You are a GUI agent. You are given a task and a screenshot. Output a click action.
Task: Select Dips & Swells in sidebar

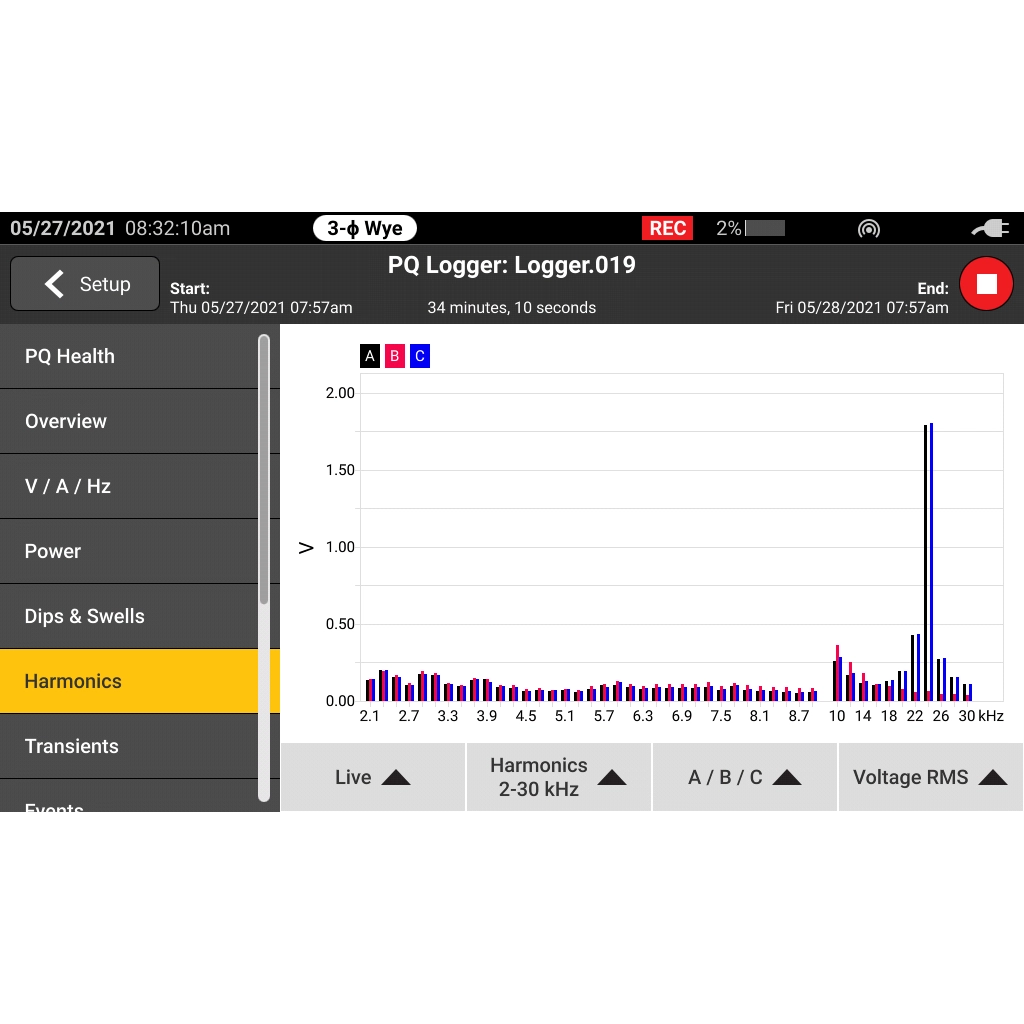click(x=129, y=616)
